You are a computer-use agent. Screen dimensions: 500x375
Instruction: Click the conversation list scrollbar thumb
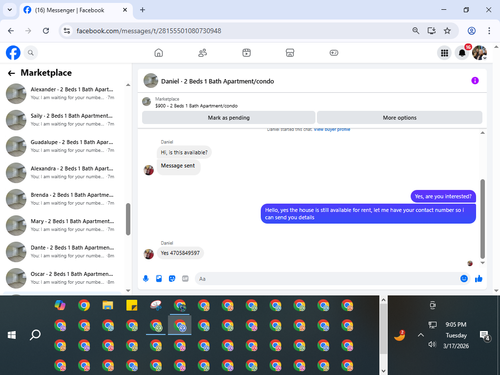[128, 219]
